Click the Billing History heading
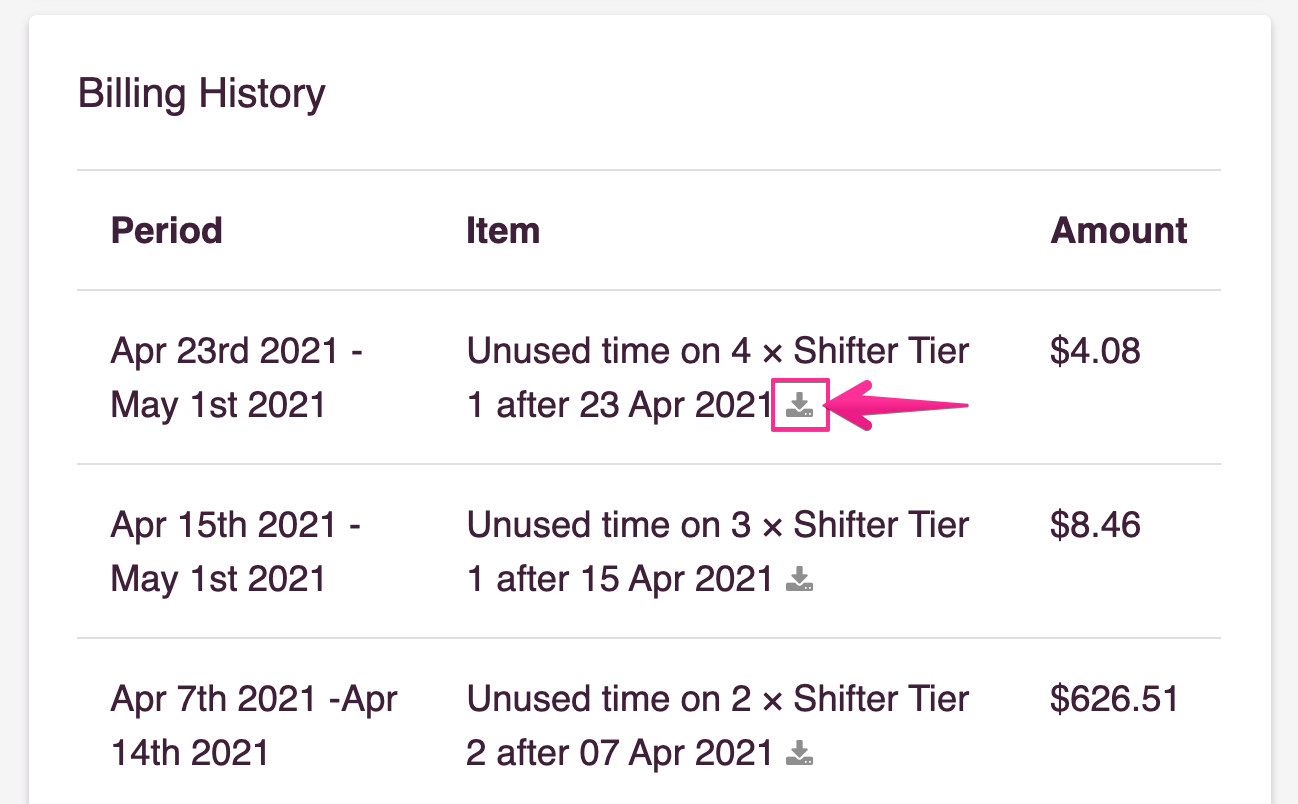Screen dimensions: 1298x804 (202, 94)
